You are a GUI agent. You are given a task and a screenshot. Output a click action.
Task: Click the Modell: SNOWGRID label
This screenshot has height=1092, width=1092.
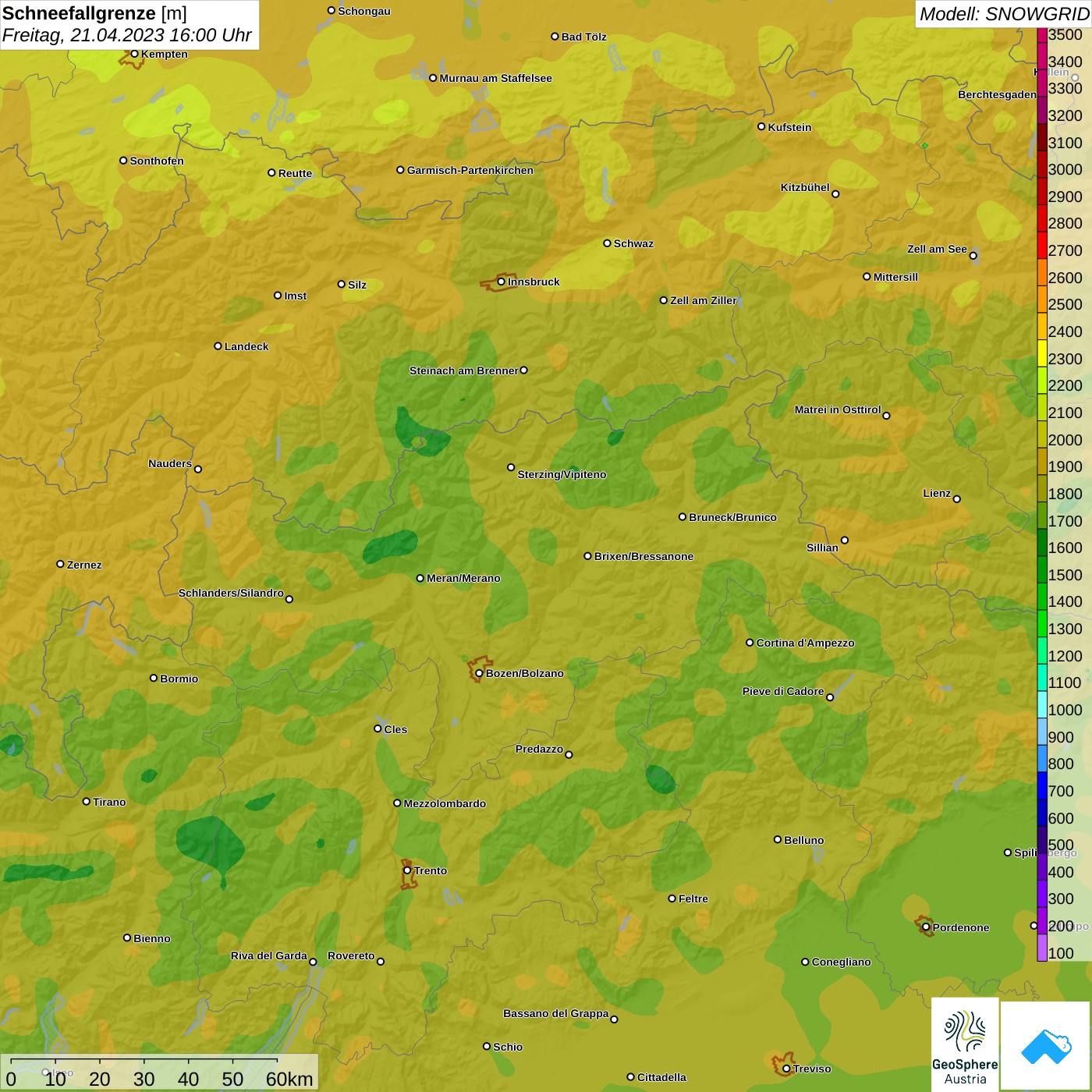point(1004,14)
